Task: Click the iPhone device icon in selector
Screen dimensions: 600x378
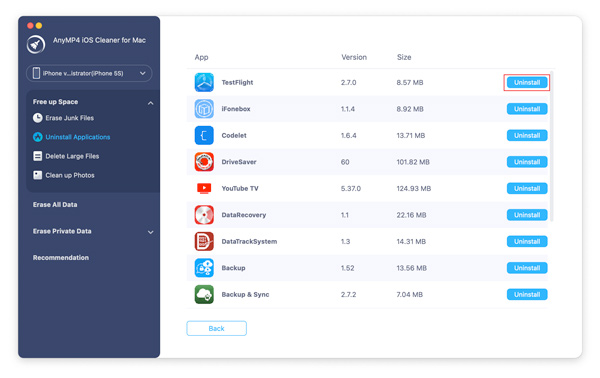Action: [36, 73]
